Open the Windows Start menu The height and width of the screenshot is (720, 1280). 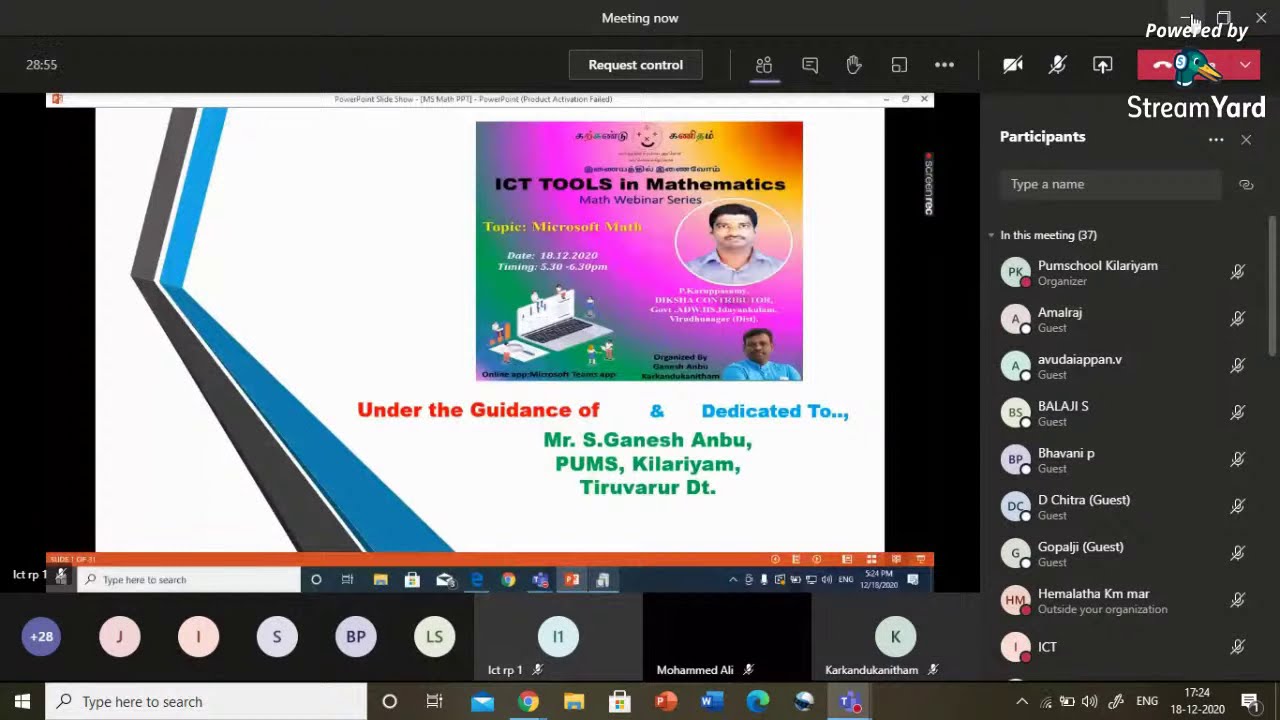(x=22, y=701)
